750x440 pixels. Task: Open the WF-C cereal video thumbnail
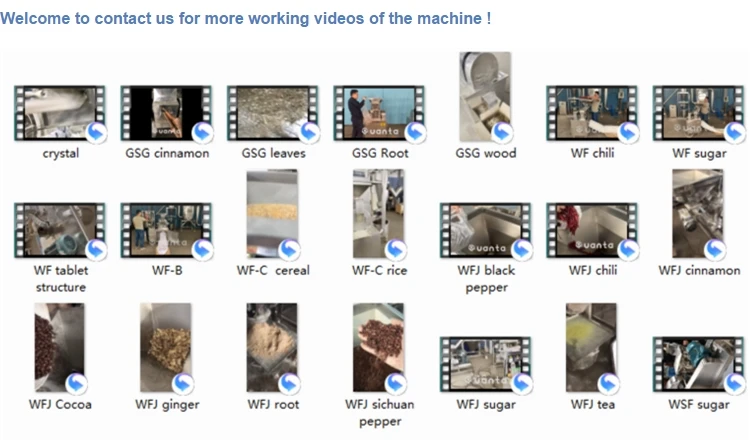pyautogui.click(x=273, y=214)
